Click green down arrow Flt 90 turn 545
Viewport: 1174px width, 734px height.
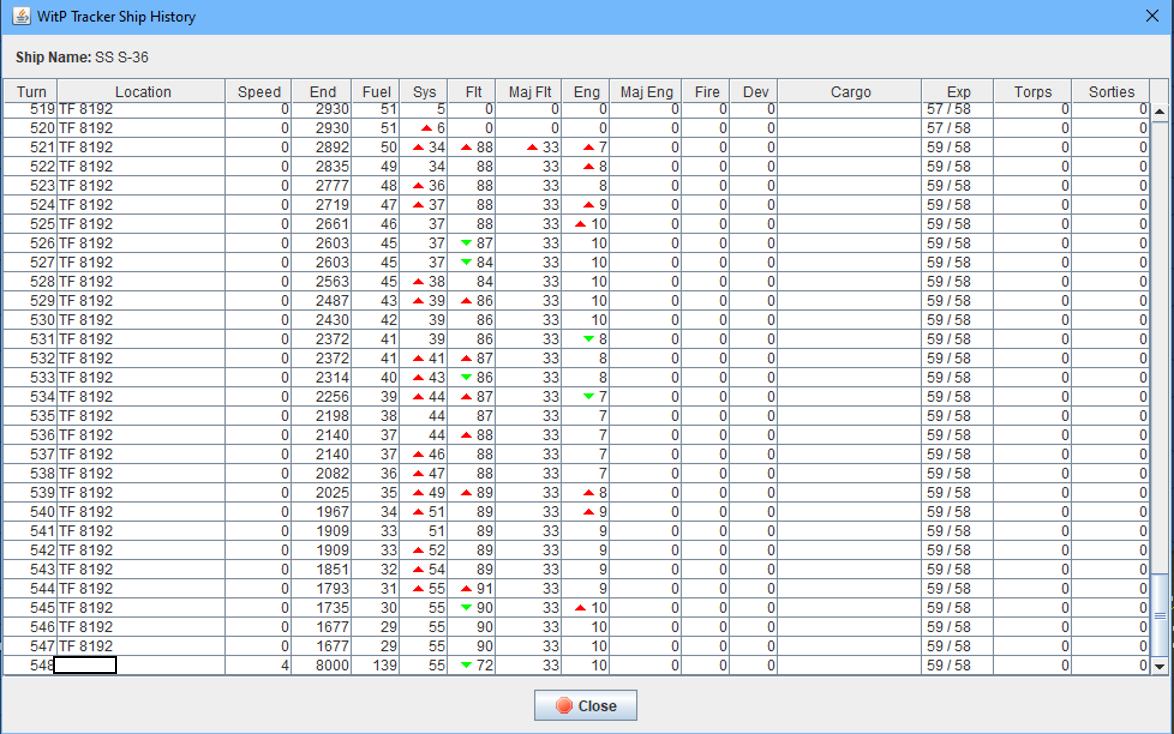466,607
